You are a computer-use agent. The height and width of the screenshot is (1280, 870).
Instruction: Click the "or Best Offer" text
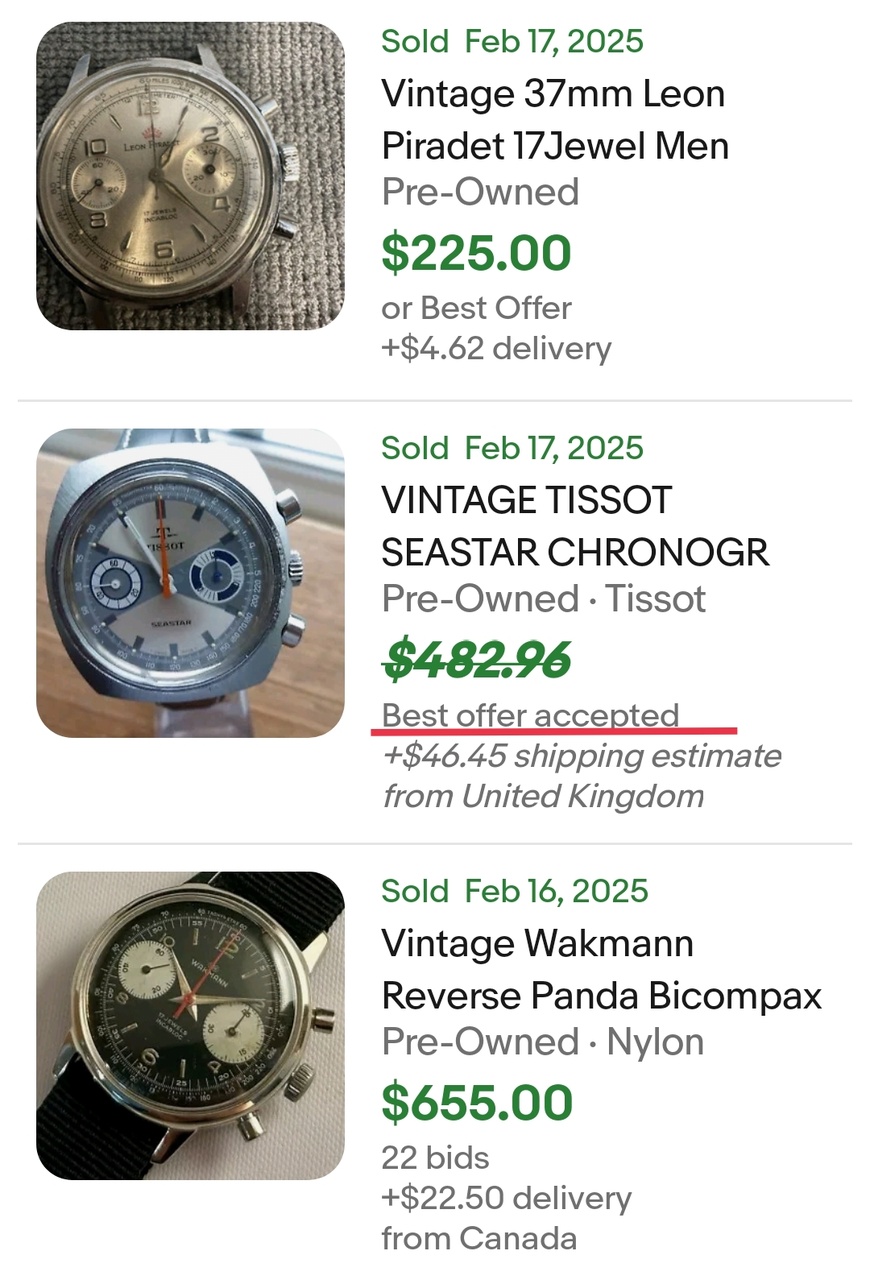pyautogui.click(x=476, y=308)
